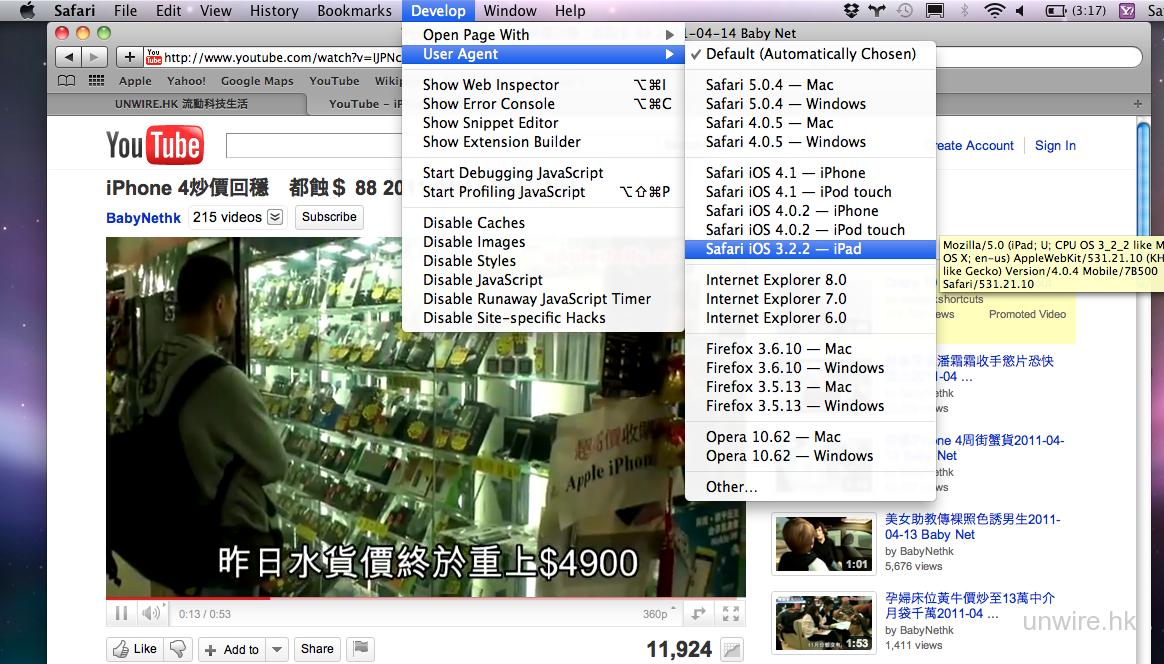Click the thumbs-down dislike icon

(178, 649)
